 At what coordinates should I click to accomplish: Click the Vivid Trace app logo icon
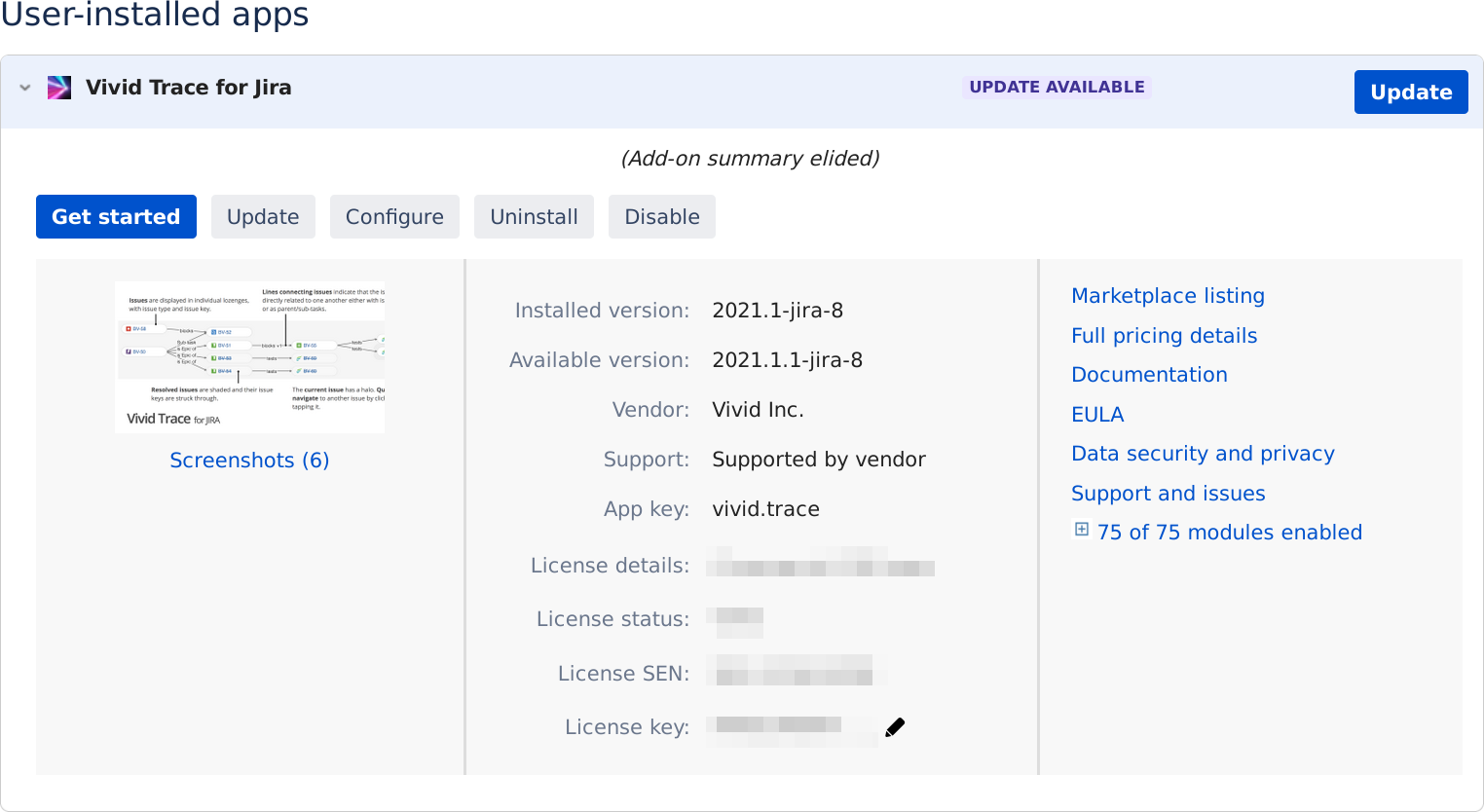pyautogui.click(x=59, y=88)
